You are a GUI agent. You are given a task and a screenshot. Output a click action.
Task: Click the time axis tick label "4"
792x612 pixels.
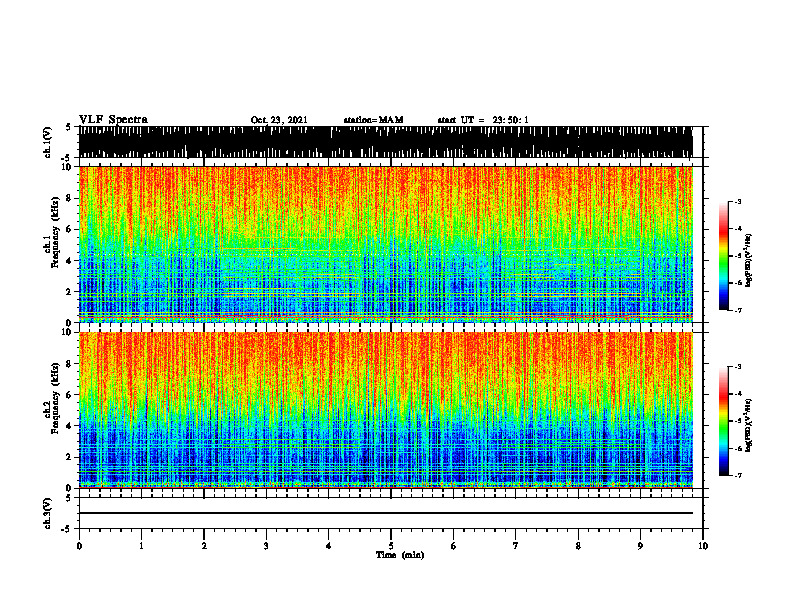pos(329,546)
